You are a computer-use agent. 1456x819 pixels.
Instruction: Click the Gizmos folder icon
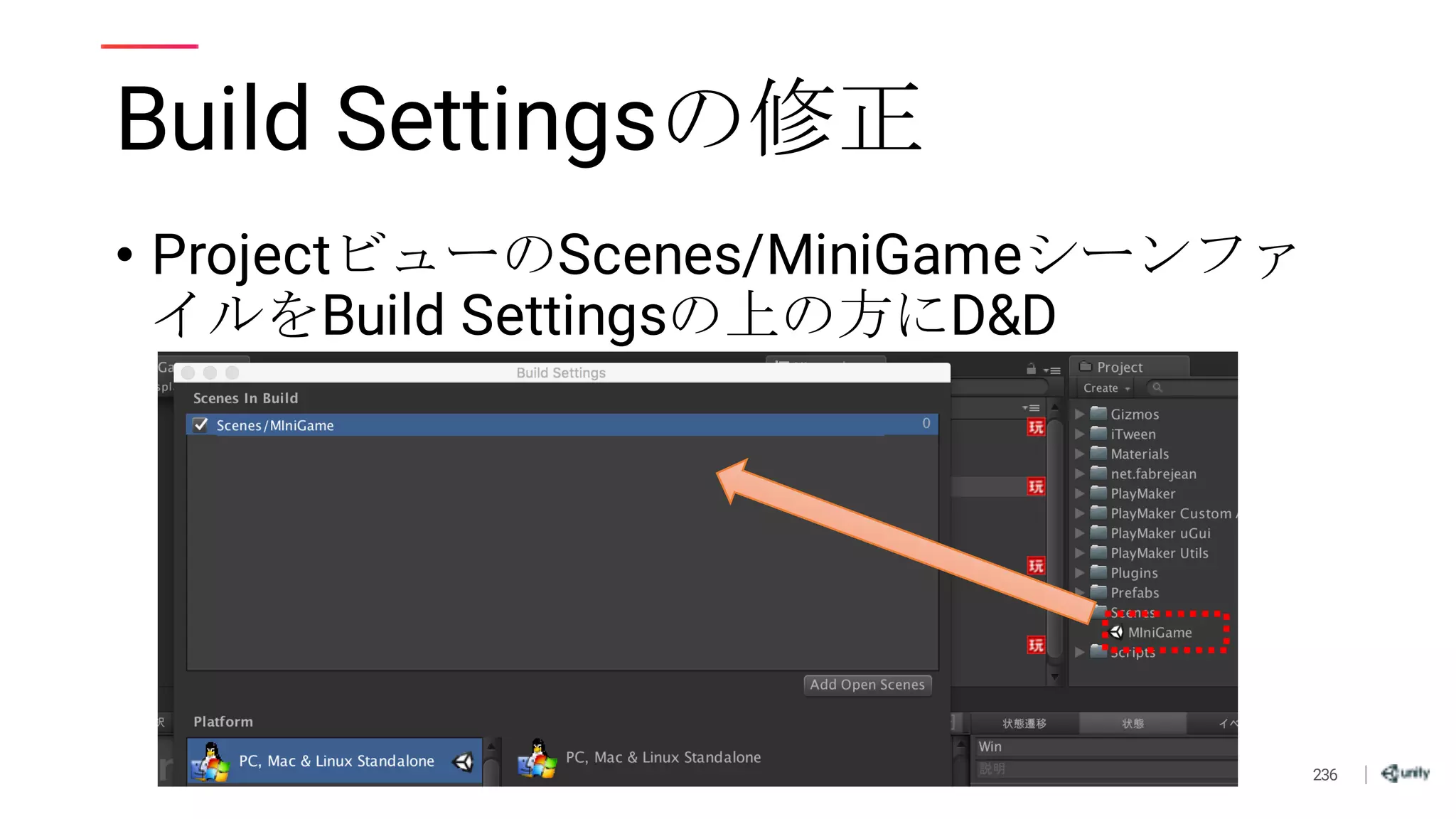(x=1099, y=413)
